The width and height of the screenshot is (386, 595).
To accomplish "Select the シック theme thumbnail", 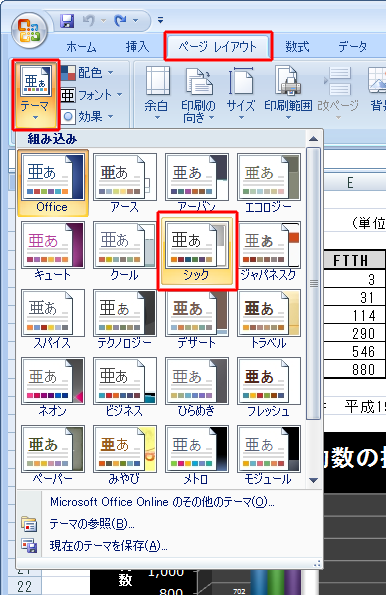I will 197,251.
